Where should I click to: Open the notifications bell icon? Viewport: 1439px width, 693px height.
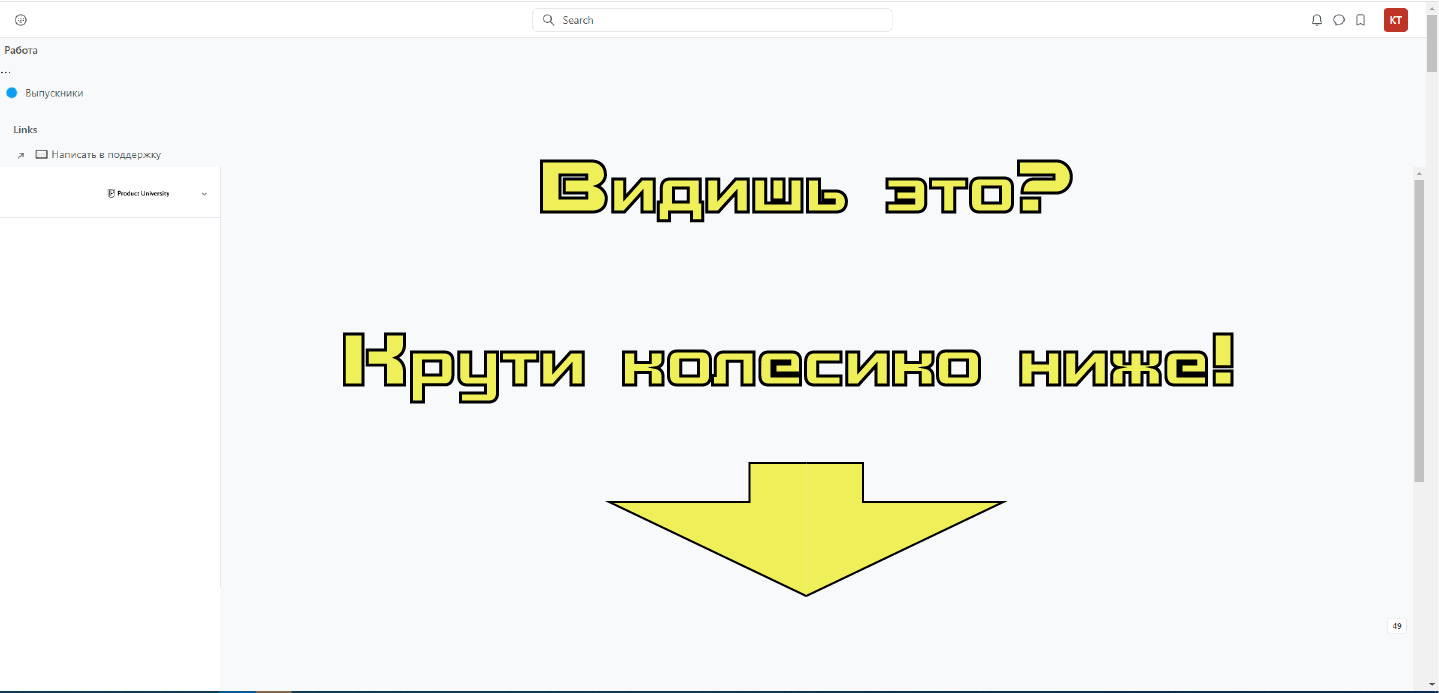tap(1316, 19)
